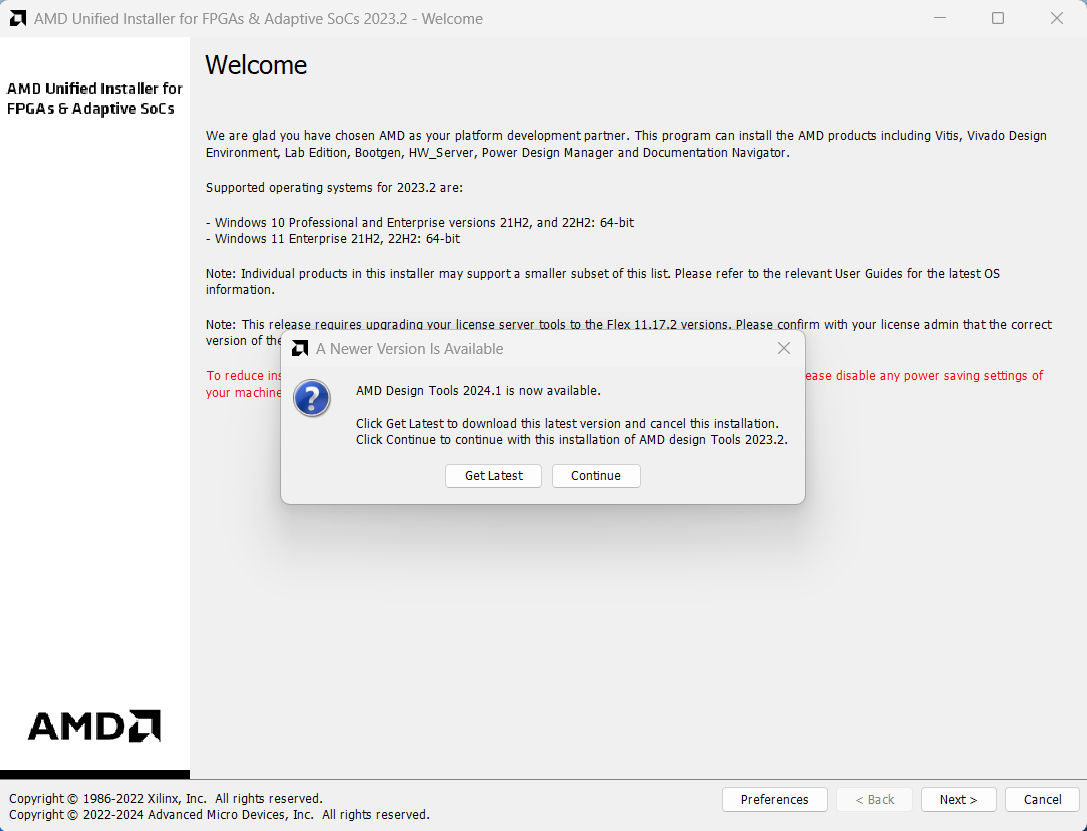1087x831 pixels.
Task: Cancel the installation
Action: 1042,800
